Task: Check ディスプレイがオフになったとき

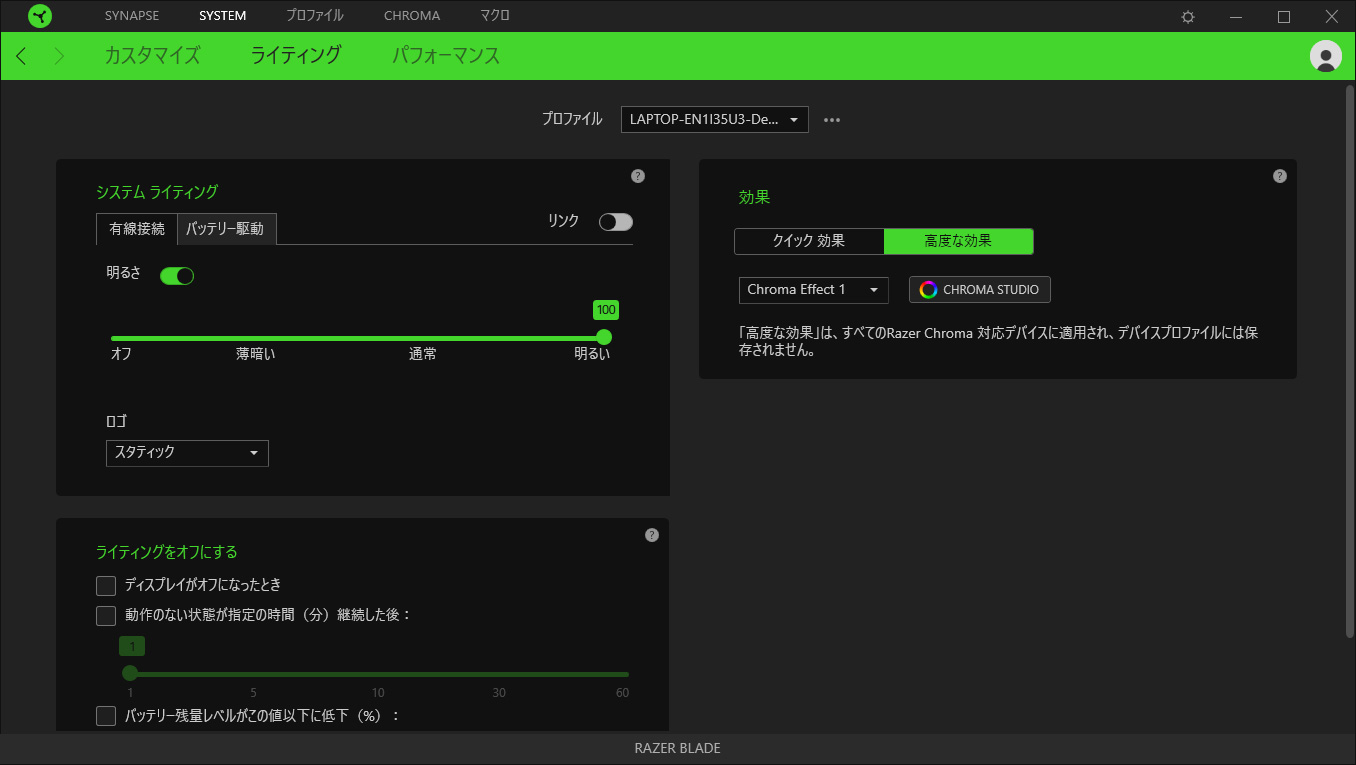Action: [x=106, y=585]
